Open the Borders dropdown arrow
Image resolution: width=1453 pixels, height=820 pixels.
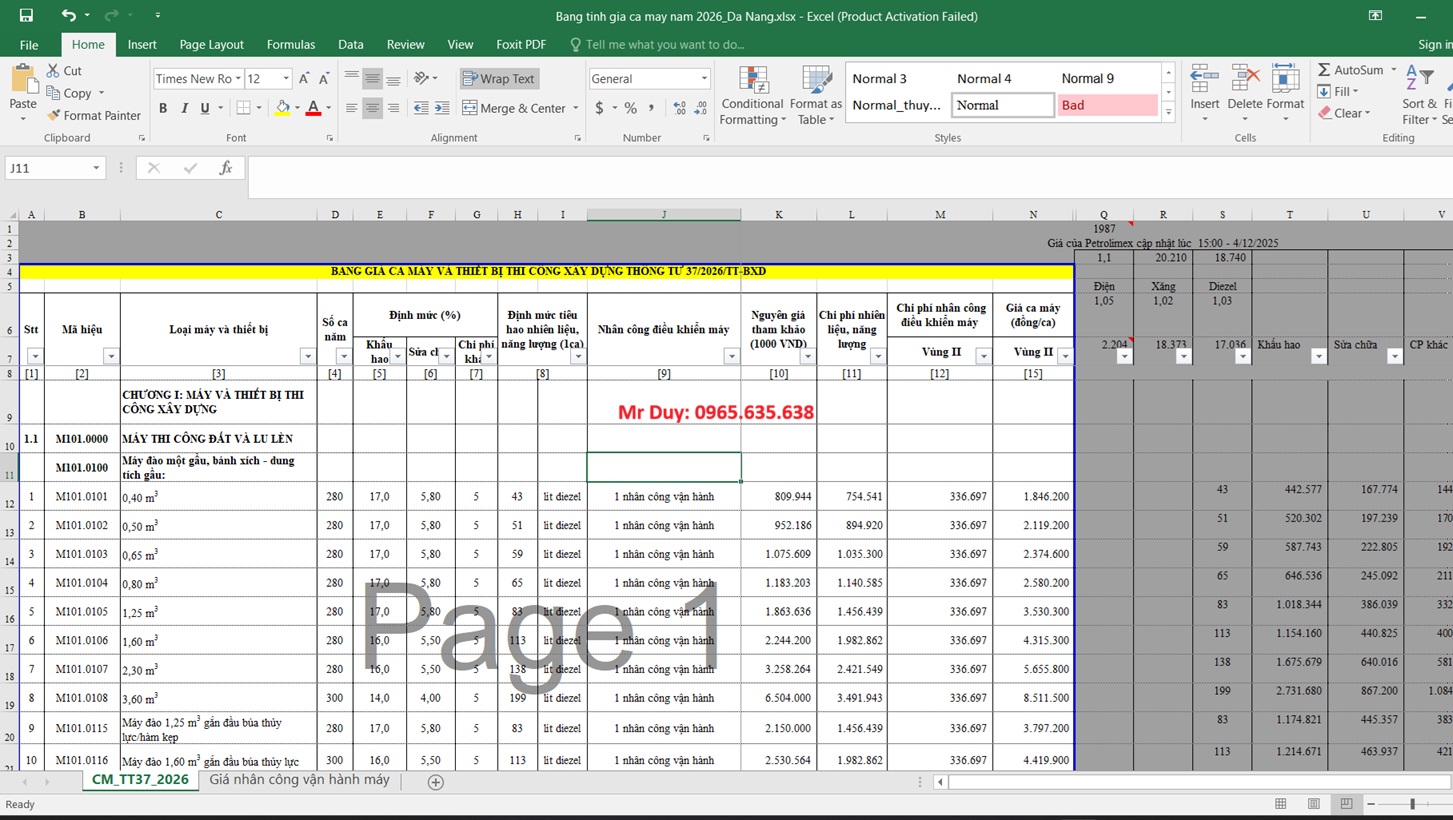[258, 108]
